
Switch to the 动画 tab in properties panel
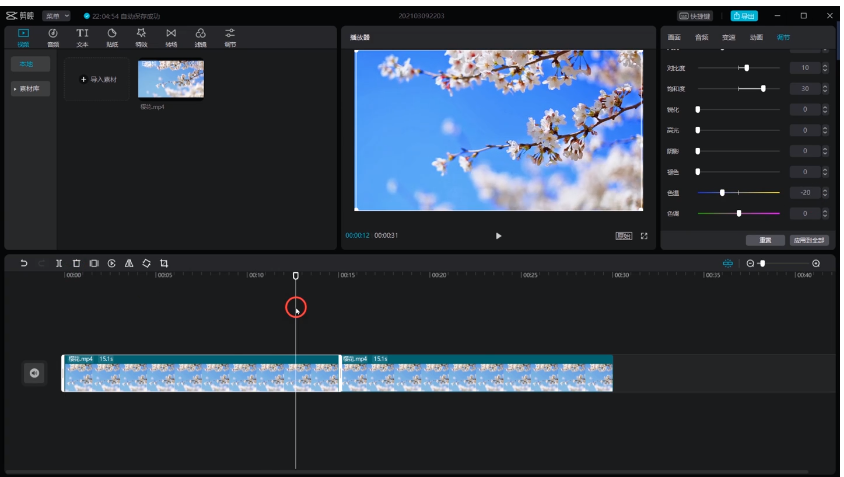[756, 37]
